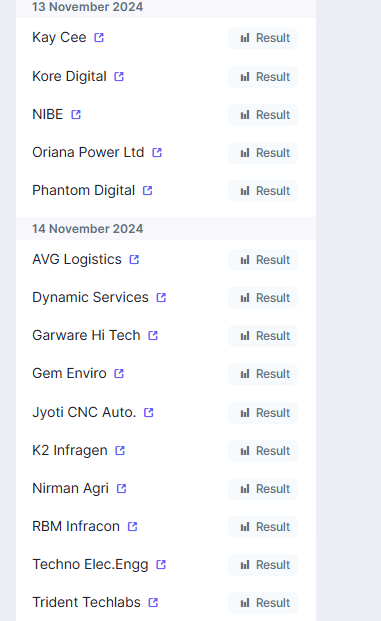Open the Jyoti CNC Auto. company name
381x621 pixels.
point(84,412)
